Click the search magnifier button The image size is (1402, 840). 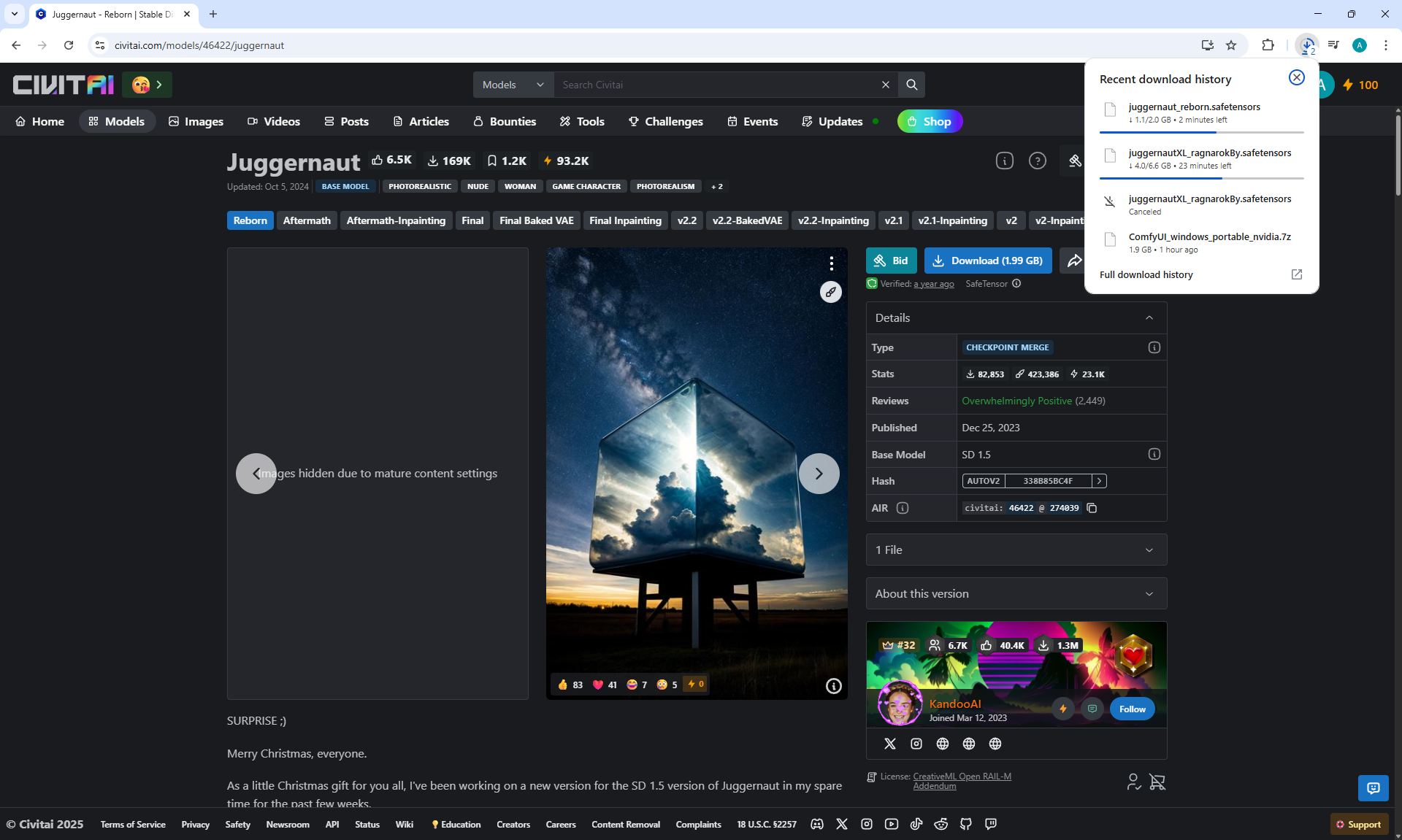click(911, 85)
